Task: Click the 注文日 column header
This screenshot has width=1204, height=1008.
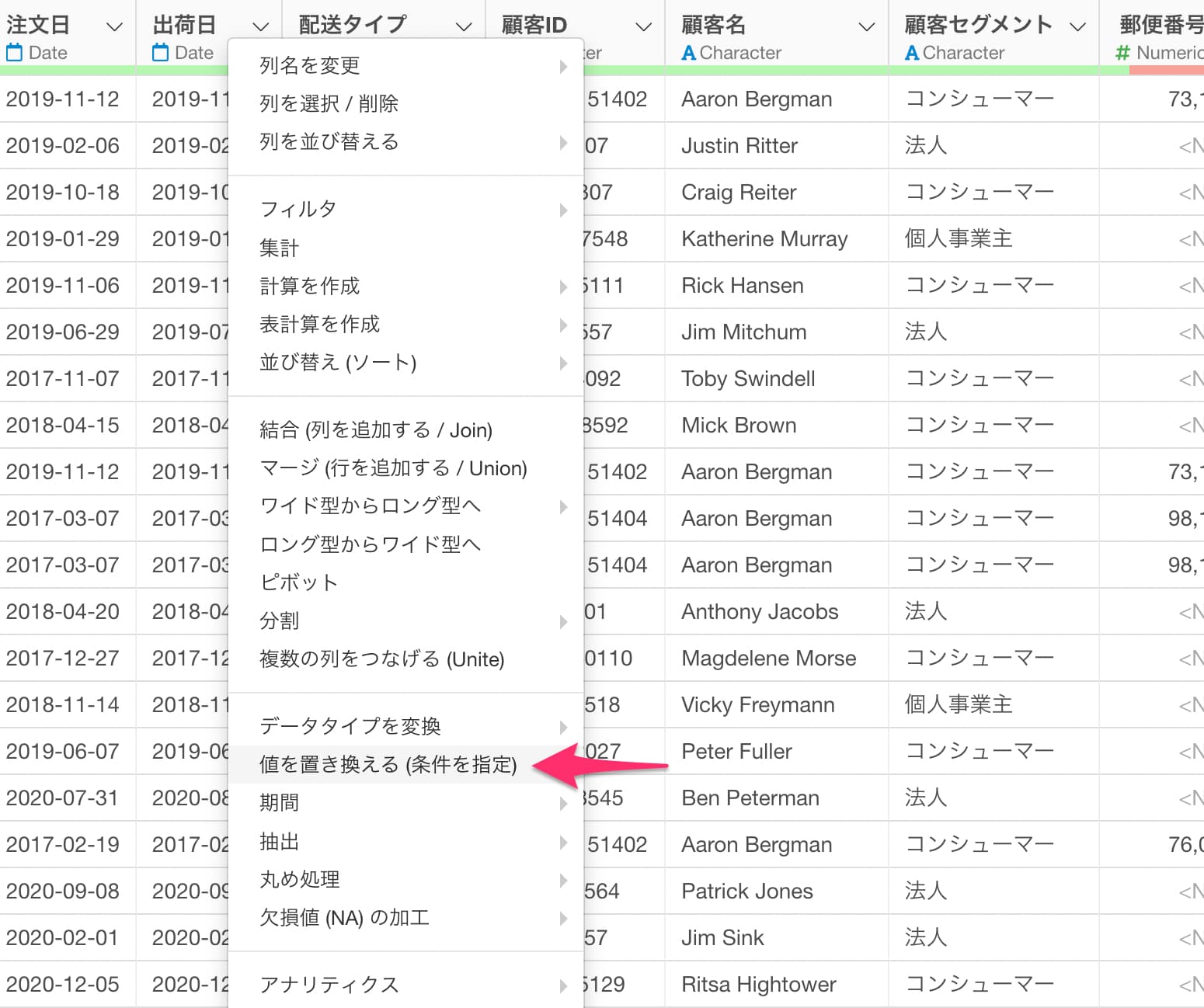Action: (38, 26)
